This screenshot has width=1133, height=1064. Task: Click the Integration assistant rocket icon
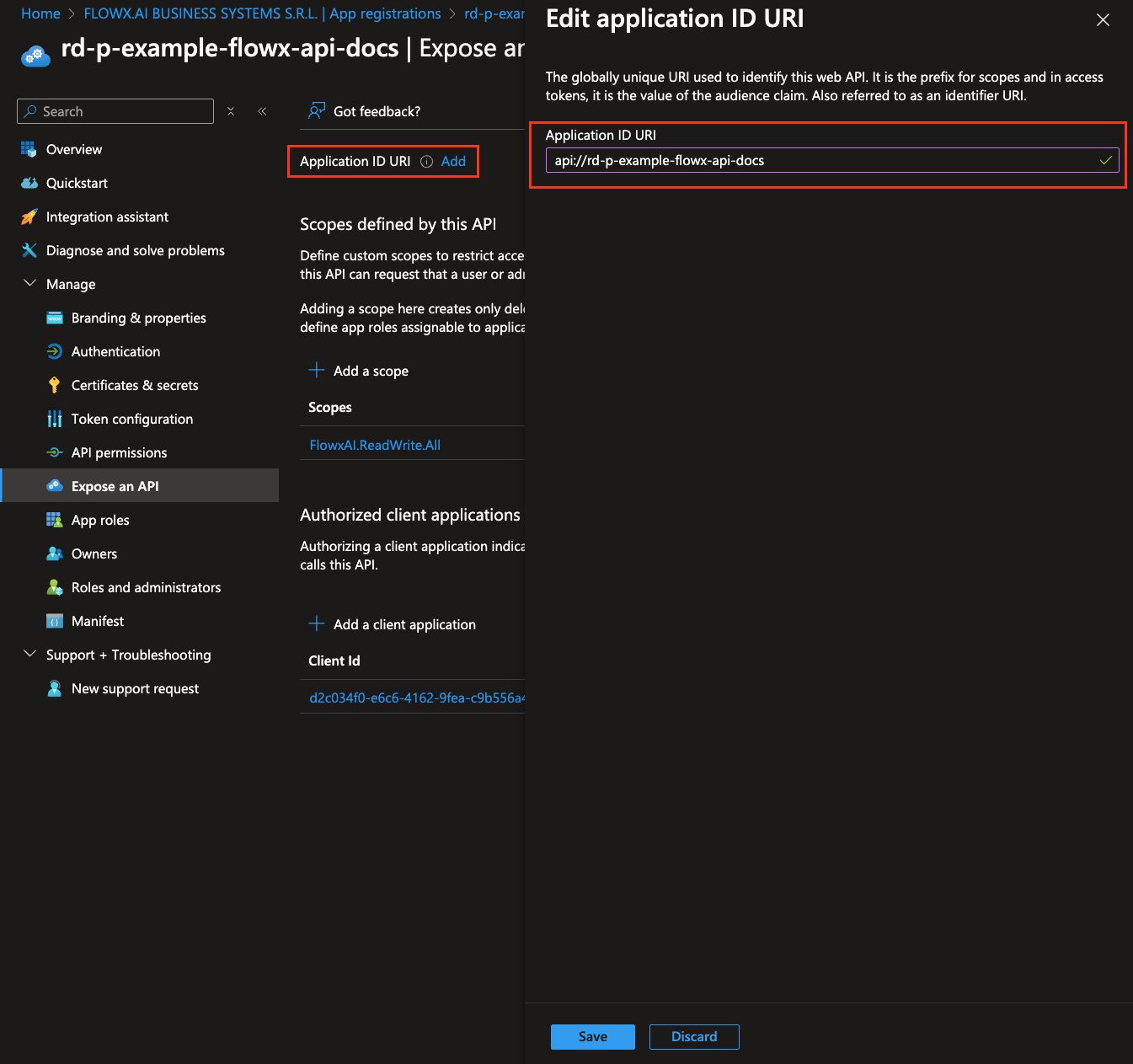tap(29, 217)
